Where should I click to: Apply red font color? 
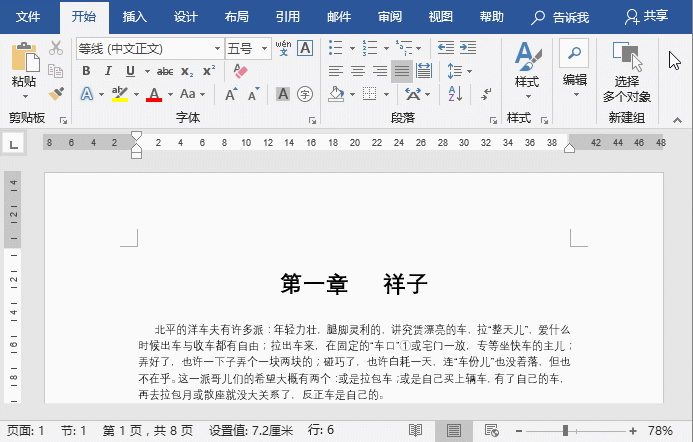pyautogui.click(x=154, y=94)
